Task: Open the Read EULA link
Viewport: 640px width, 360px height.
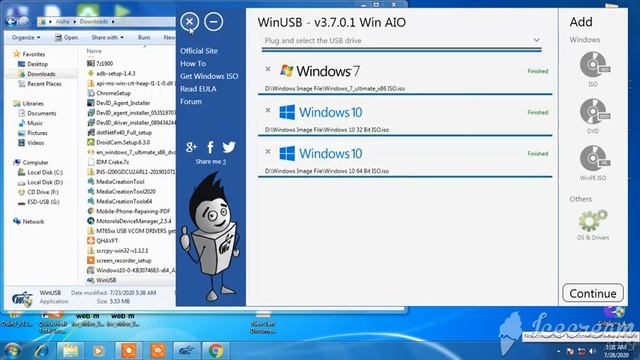Action: (198, 89)
